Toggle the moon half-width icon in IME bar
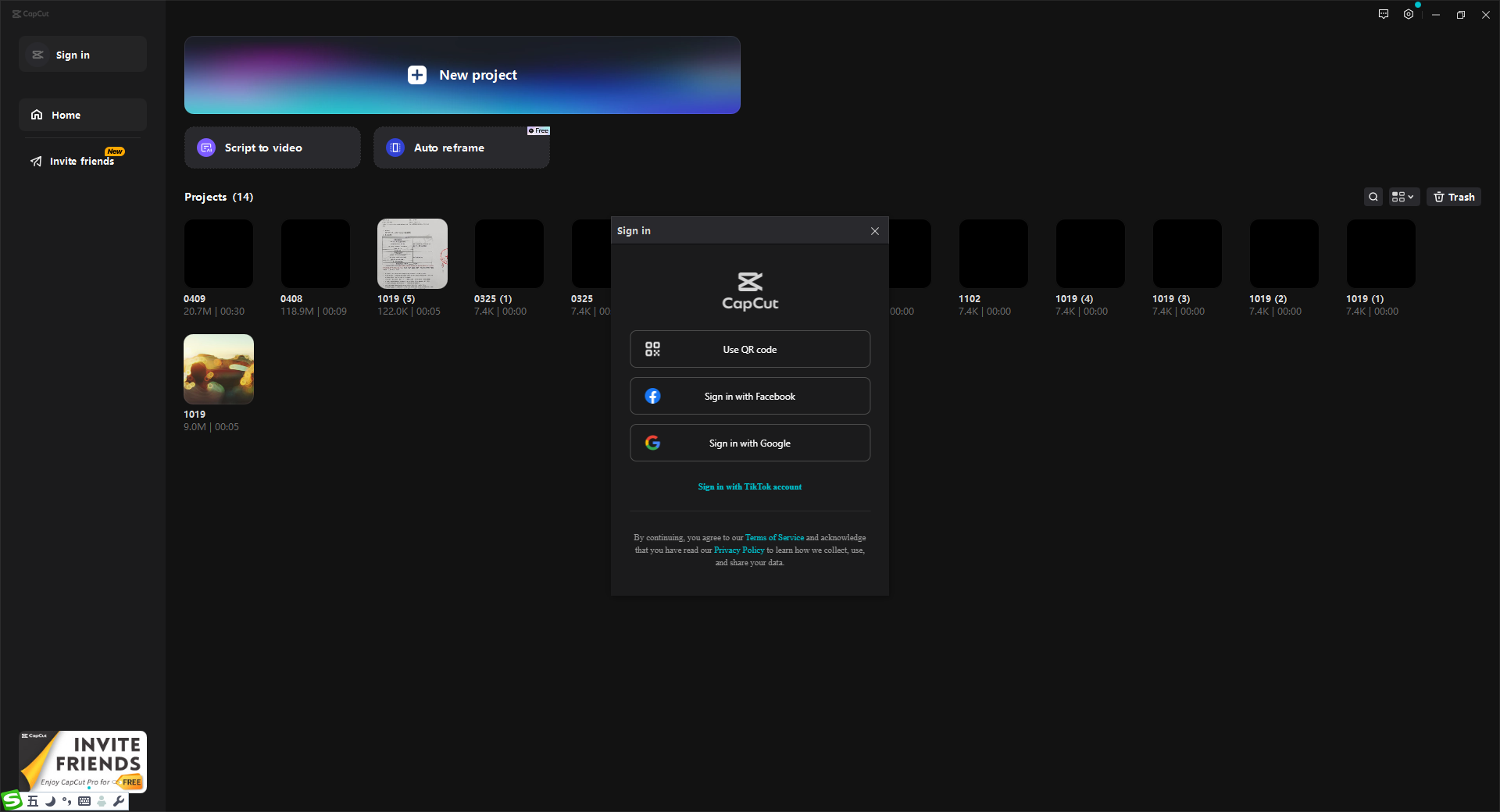The width and height of the screenshot is (1500, 812). (x=50, y=801)
